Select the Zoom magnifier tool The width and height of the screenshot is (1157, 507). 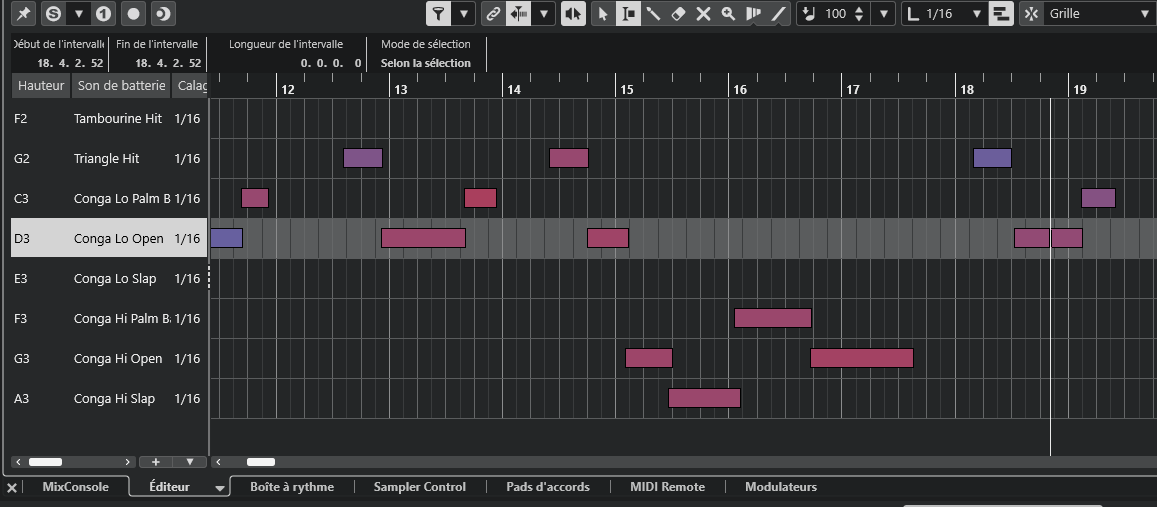click(728, 14)
